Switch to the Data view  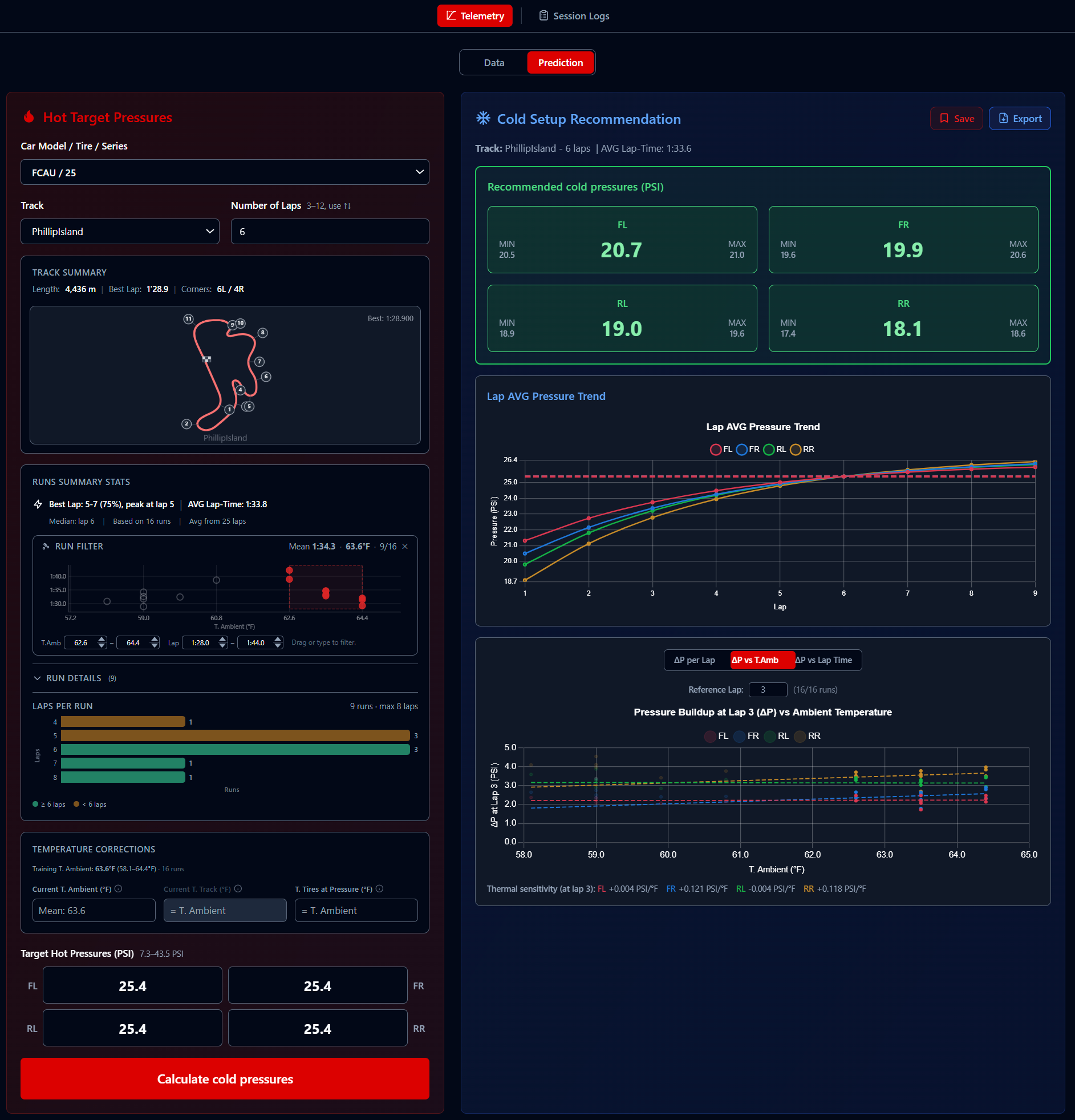(x=493, y=63)
